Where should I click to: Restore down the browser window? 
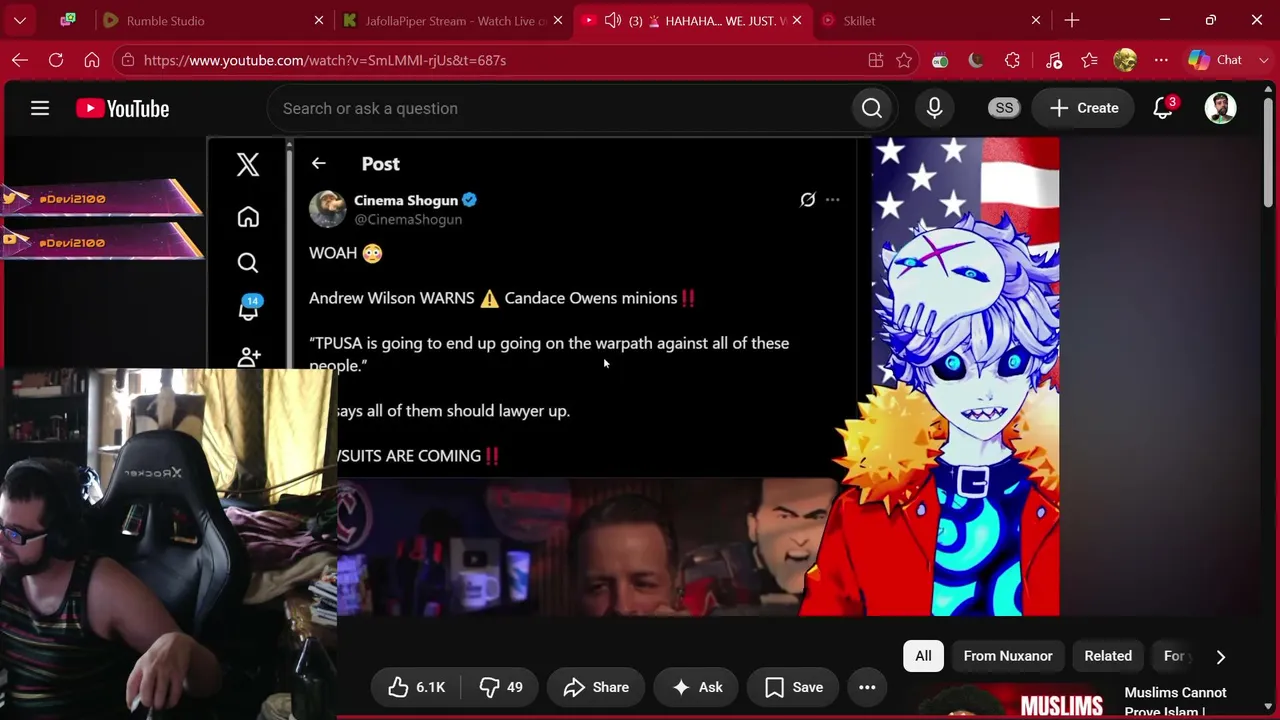pos(1211,20)
